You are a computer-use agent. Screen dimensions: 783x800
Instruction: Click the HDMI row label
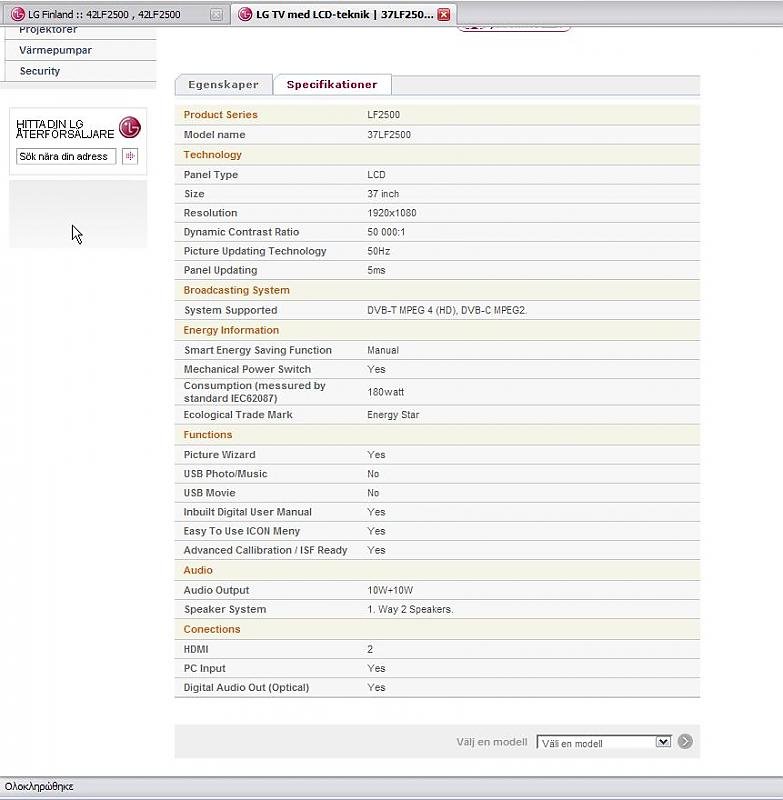pos(196,649)
